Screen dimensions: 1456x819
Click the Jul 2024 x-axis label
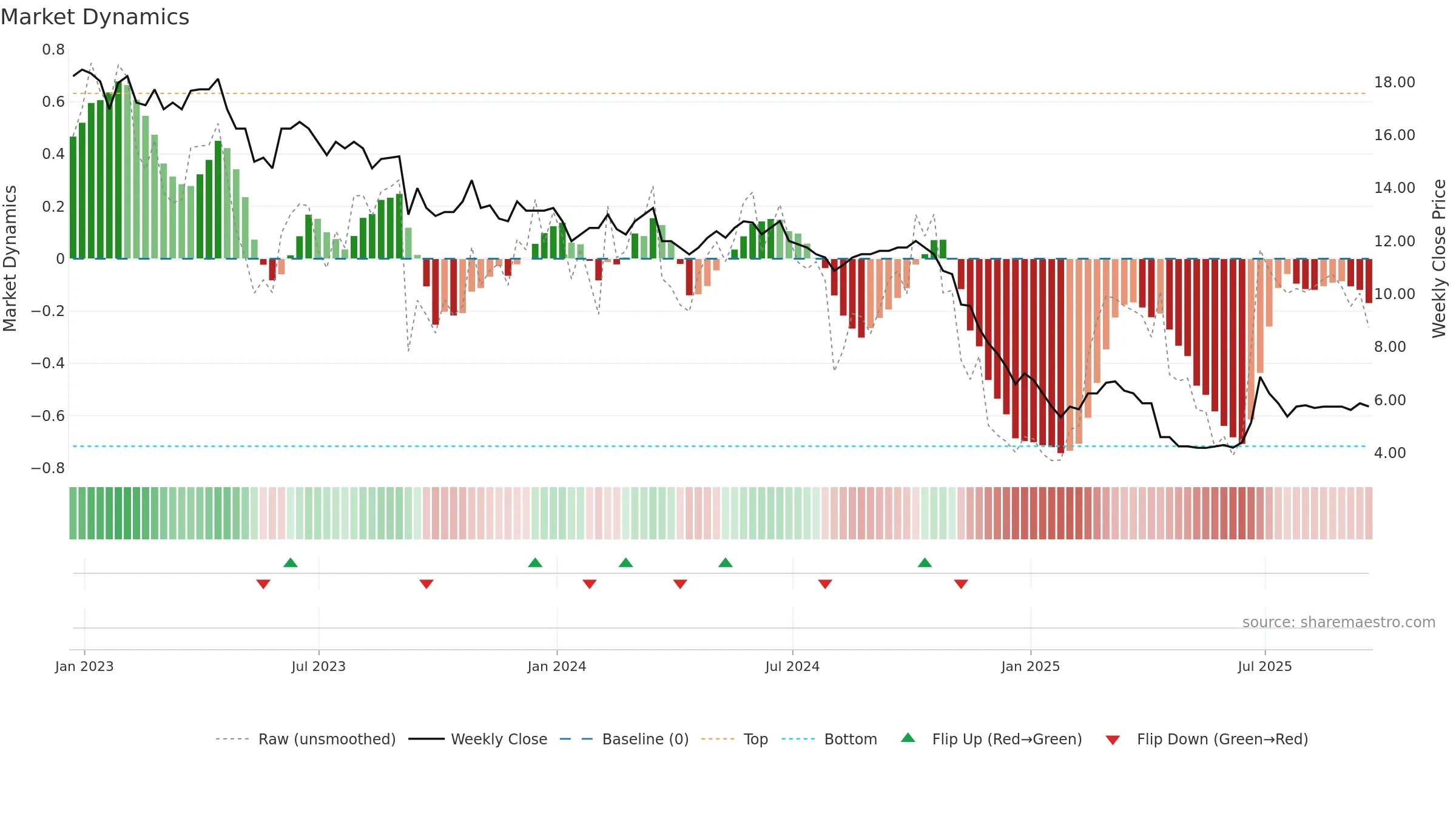[x=792, y=666]
